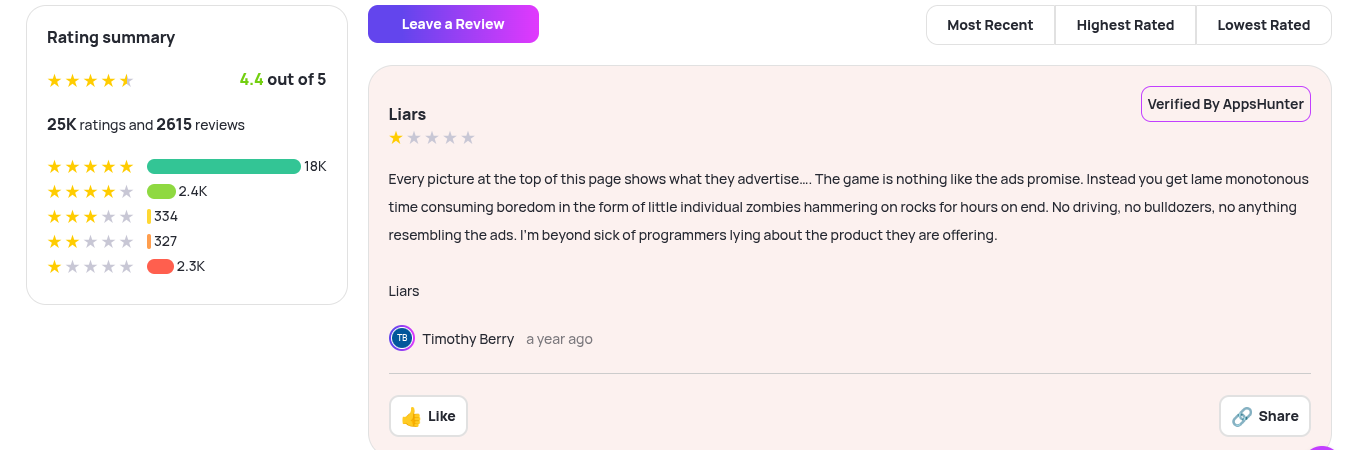
Task: Click the one-star row stars in summary
Action: coord(90,266)
